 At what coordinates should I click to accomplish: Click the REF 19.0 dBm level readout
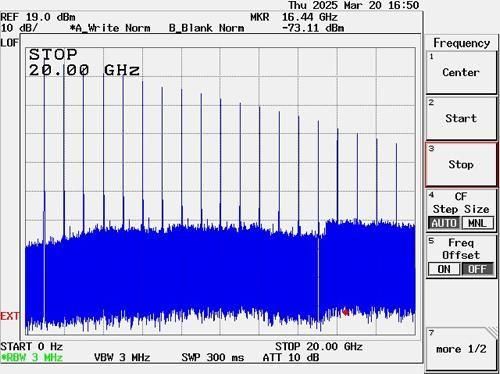pyautogui.click(x=38, y=17)
